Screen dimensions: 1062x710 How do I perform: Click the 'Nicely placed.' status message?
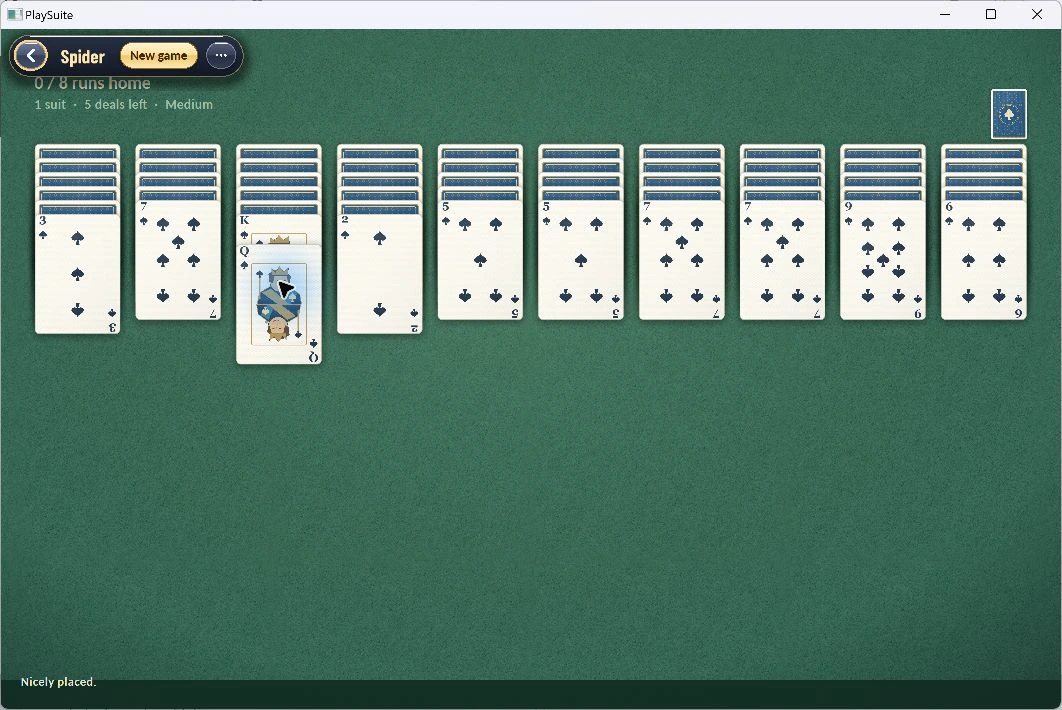[58, 682]
